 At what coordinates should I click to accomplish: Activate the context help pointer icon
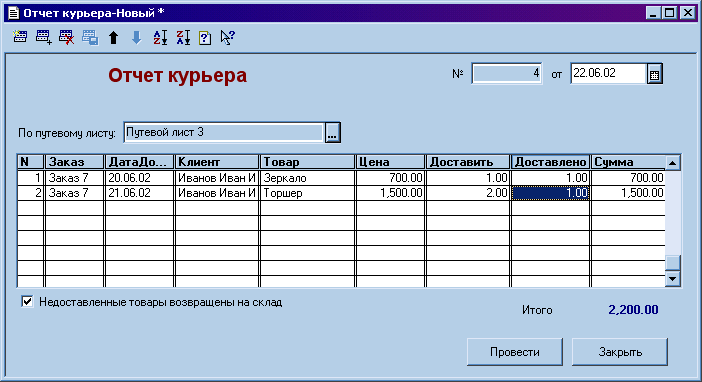click(228, 38)
